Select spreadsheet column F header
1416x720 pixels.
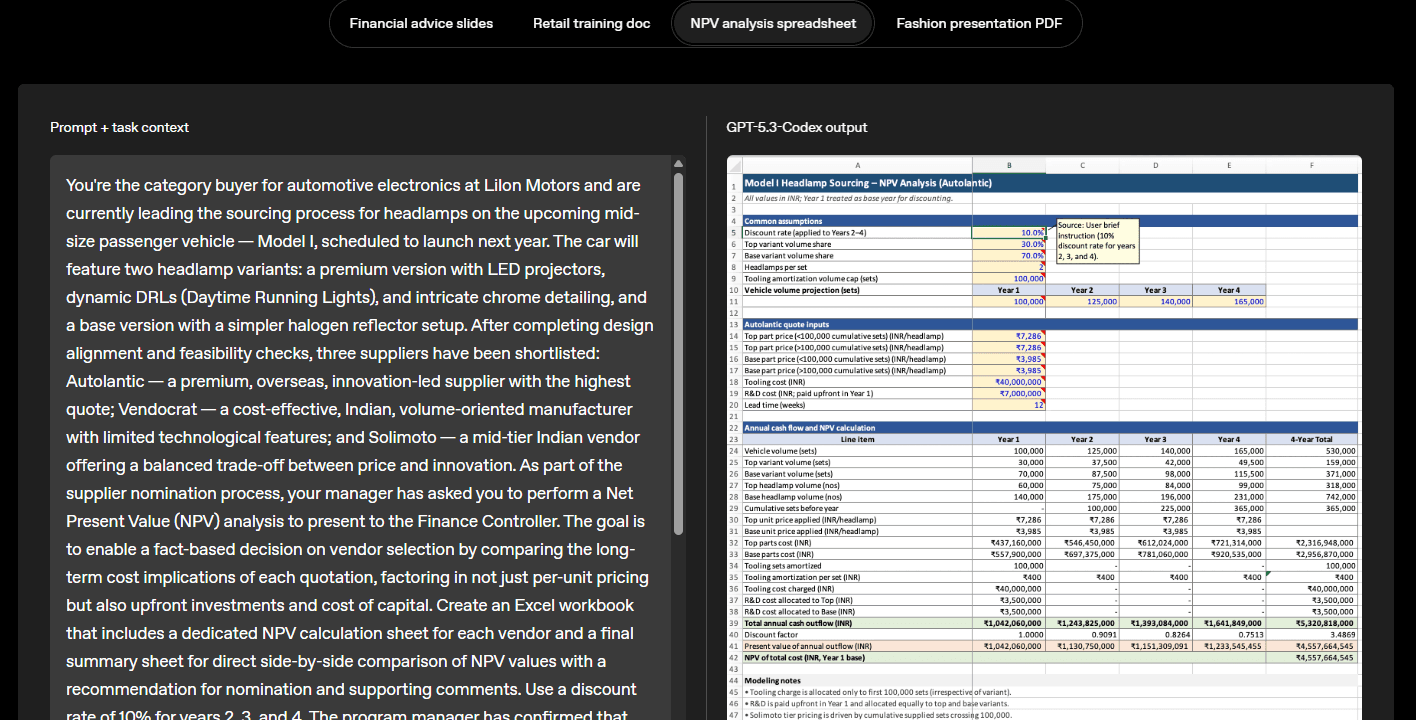coord(1311,164)
